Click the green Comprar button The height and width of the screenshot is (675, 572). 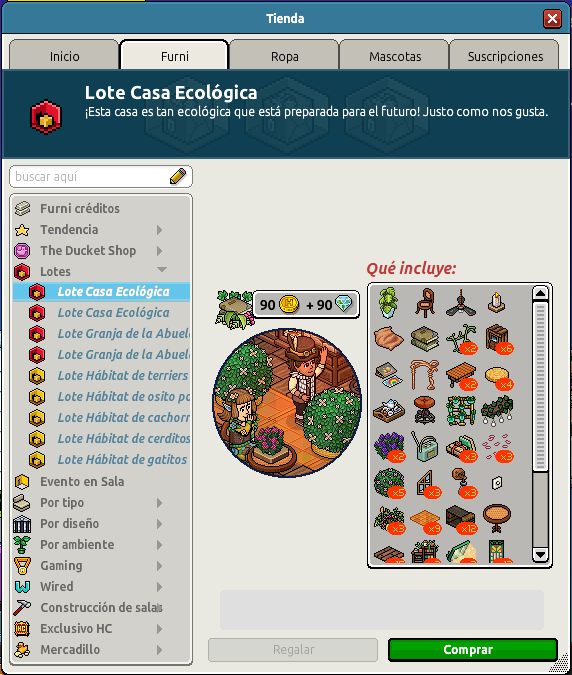473,650
